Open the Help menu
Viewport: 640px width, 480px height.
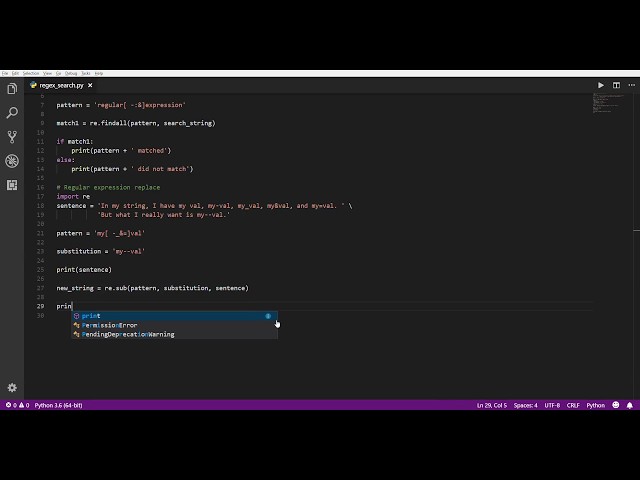click(x=99, y=73)
